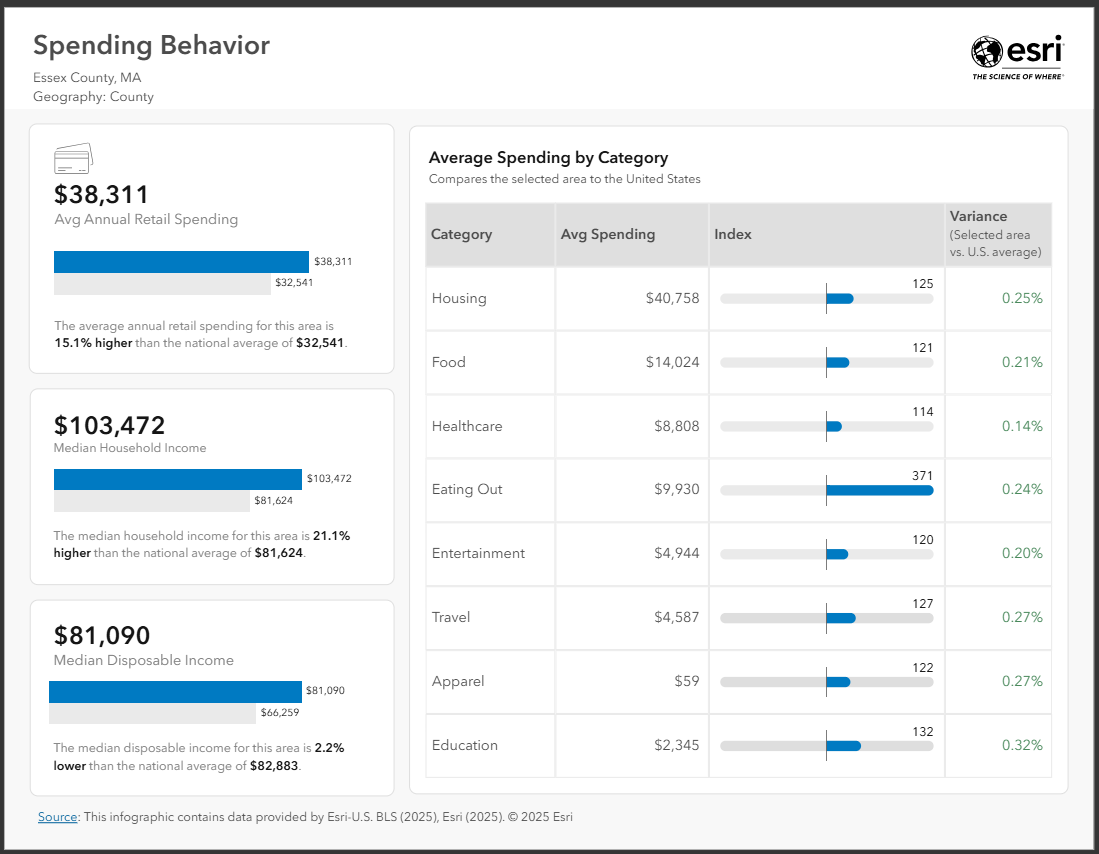Click the credit card icon
1099x854 pixels.
(x=73, y=158)
